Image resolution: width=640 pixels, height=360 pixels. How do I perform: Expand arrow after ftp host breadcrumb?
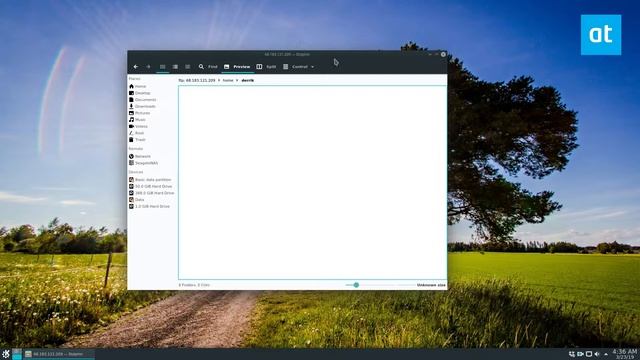click(219, 80)
